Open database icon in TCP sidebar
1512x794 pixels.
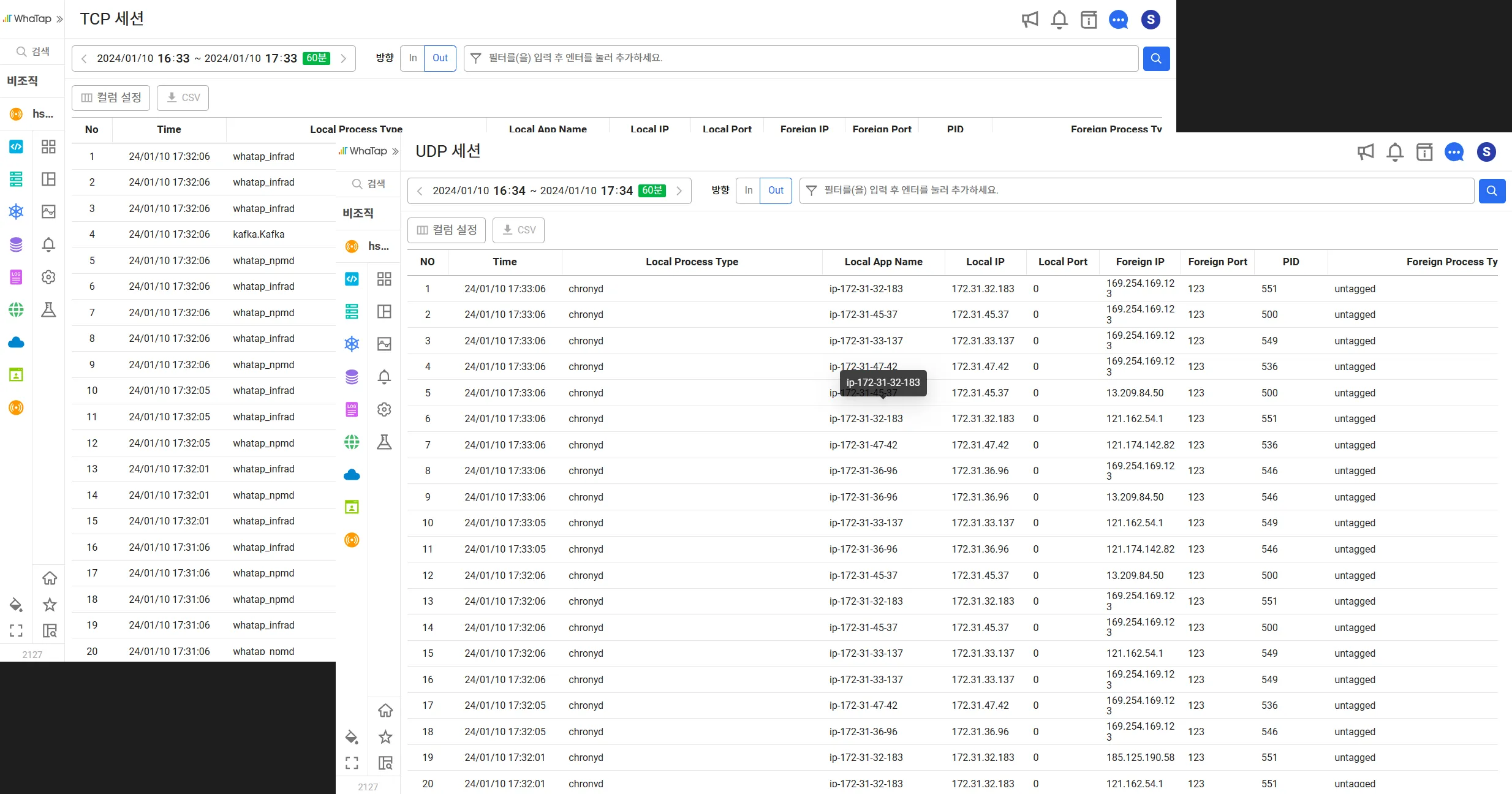[x=16, y=244]
